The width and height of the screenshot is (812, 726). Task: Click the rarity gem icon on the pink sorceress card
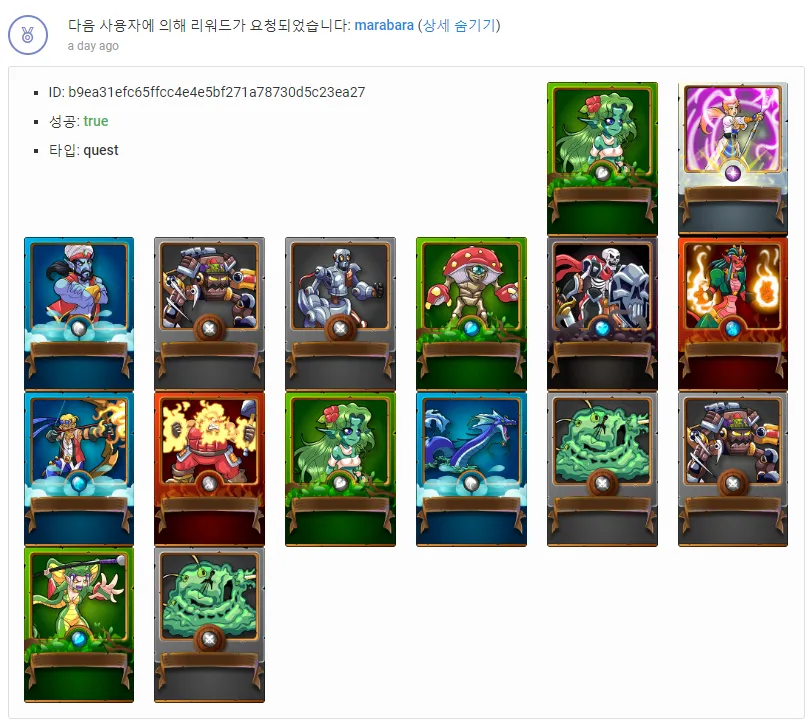coord(733,173)
